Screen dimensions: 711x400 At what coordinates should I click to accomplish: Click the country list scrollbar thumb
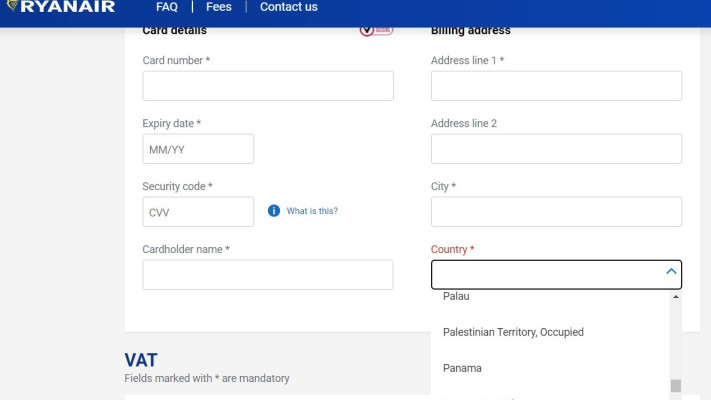(x=676, y=386)
